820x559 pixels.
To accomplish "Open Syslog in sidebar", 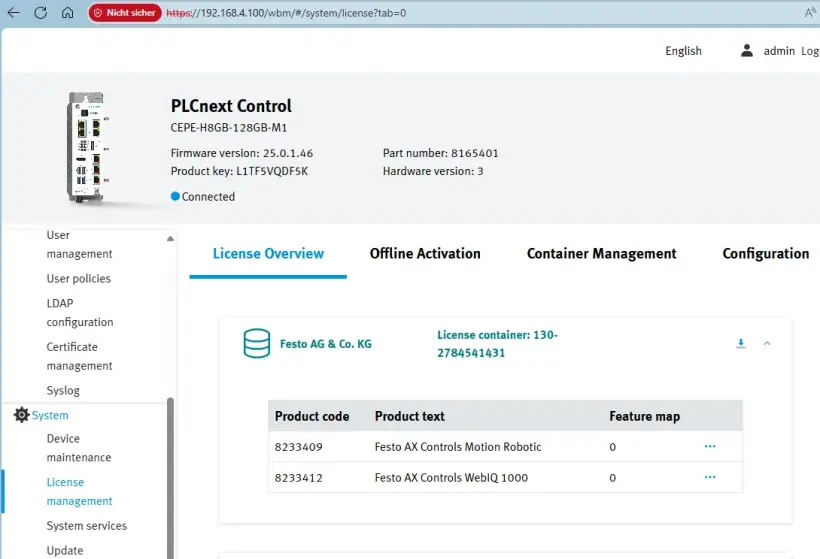I will tap(63, 391).
